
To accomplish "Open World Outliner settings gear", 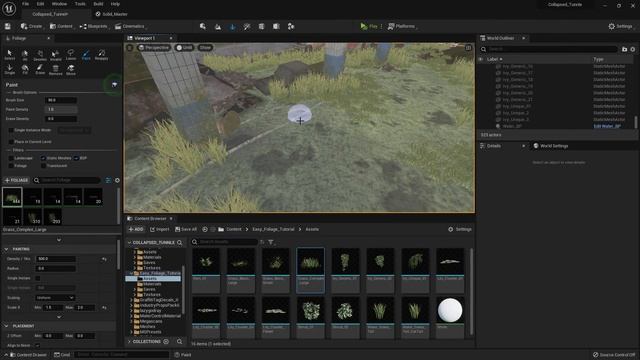I will 633,49.
